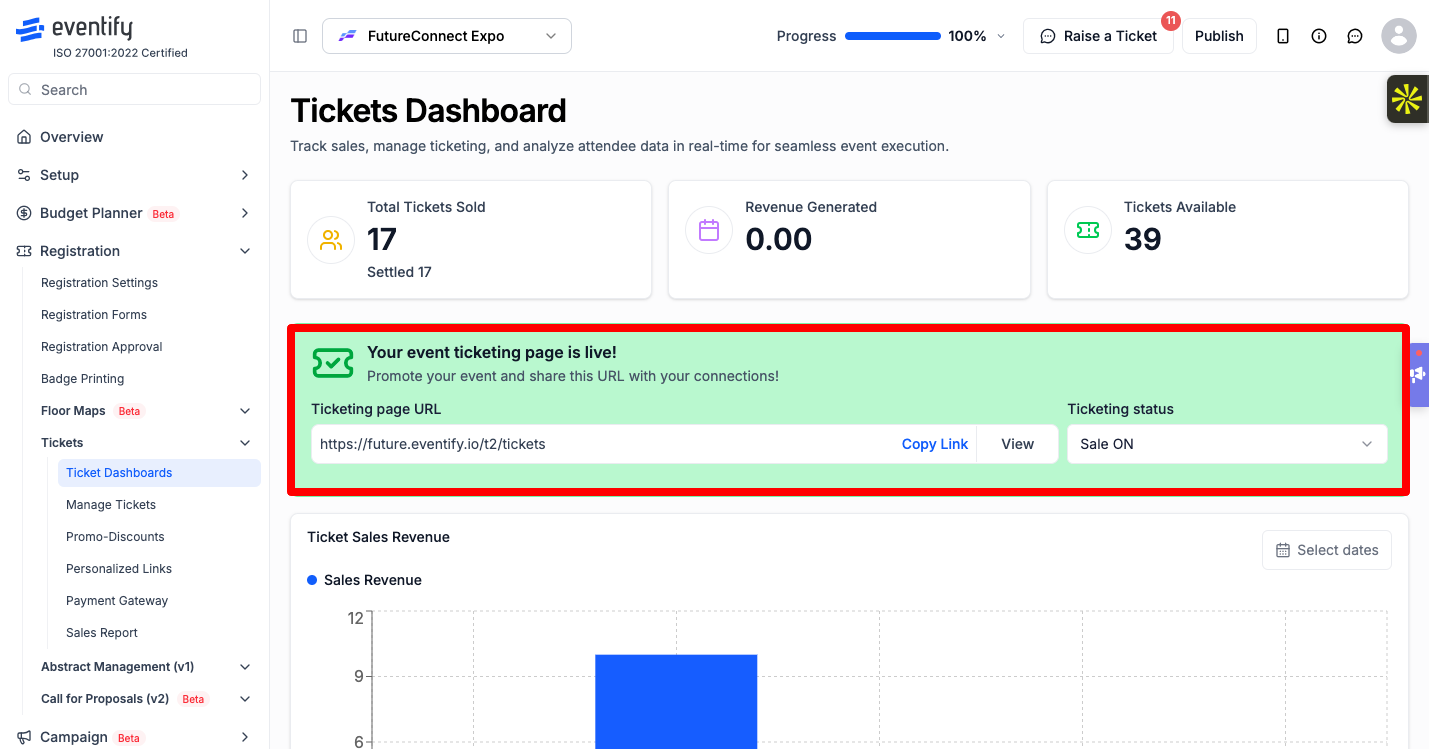The image size is (1429, 749).
Task: Click the green live-ticket checkmark icon
Action: point(333,363)
